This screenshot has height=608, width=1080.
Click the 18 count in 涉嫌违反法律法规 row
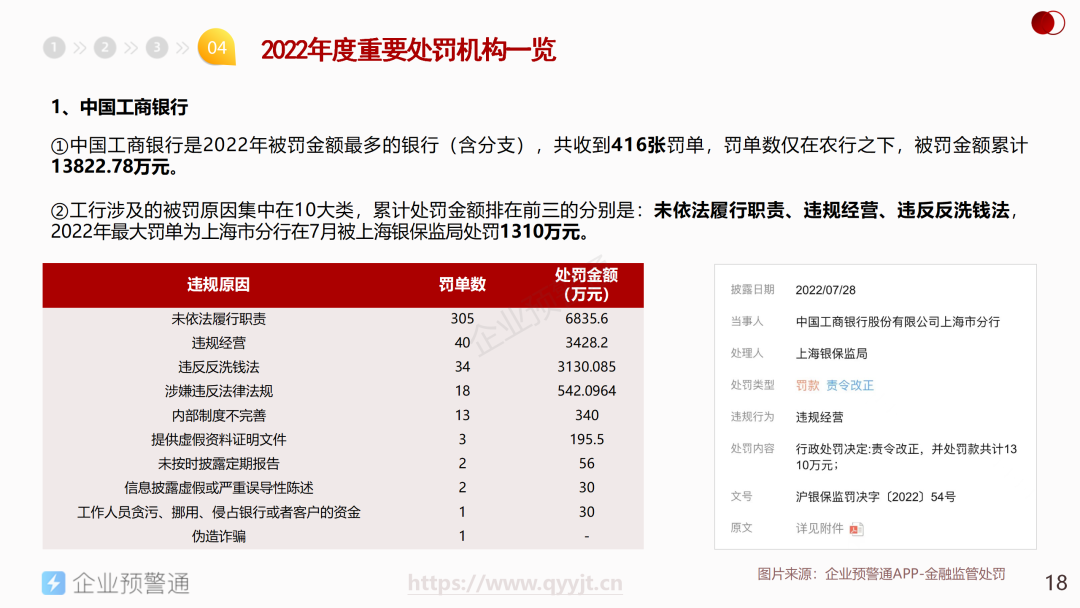[462, 391]
